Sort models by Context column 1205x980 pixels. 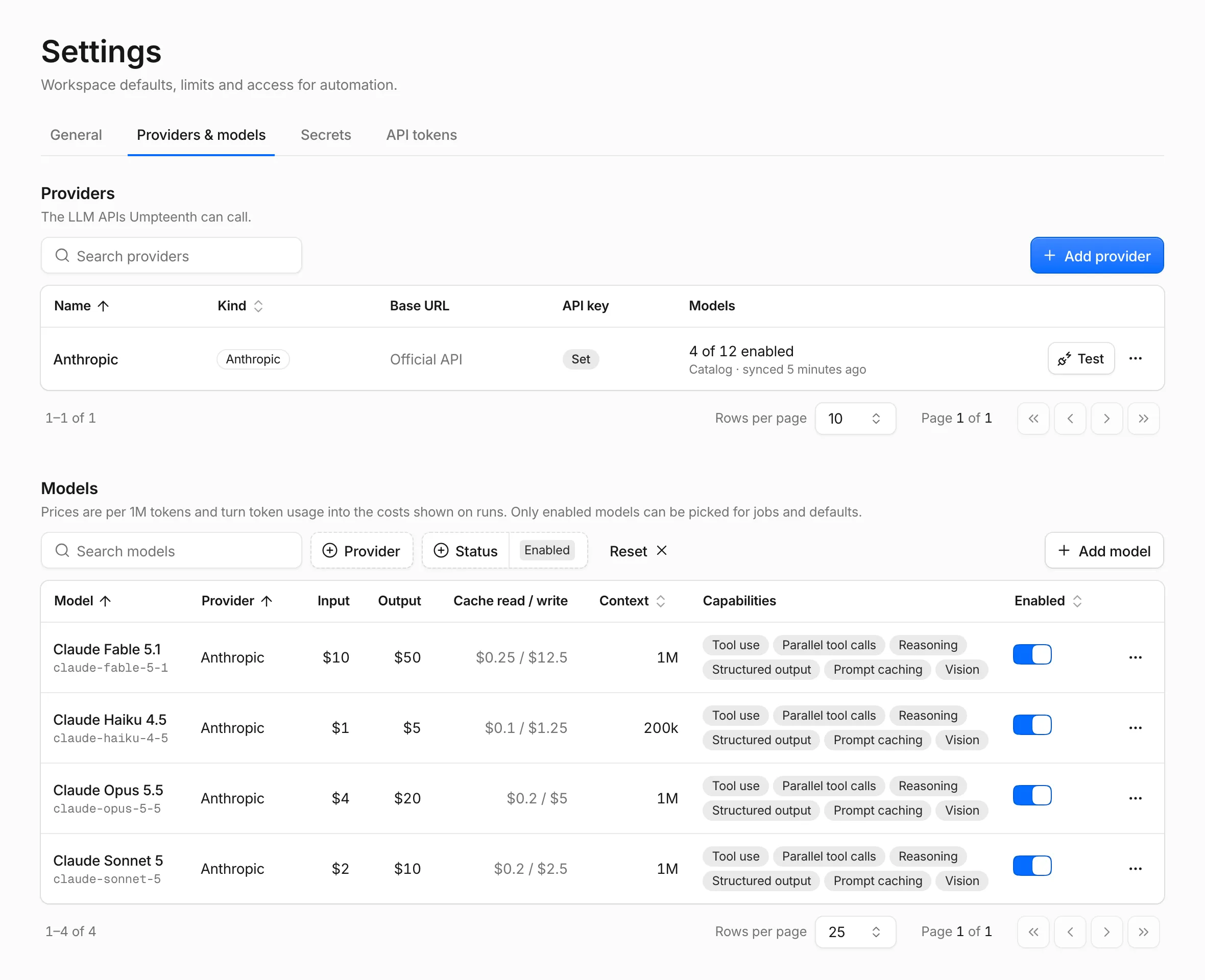click(633, 601)
